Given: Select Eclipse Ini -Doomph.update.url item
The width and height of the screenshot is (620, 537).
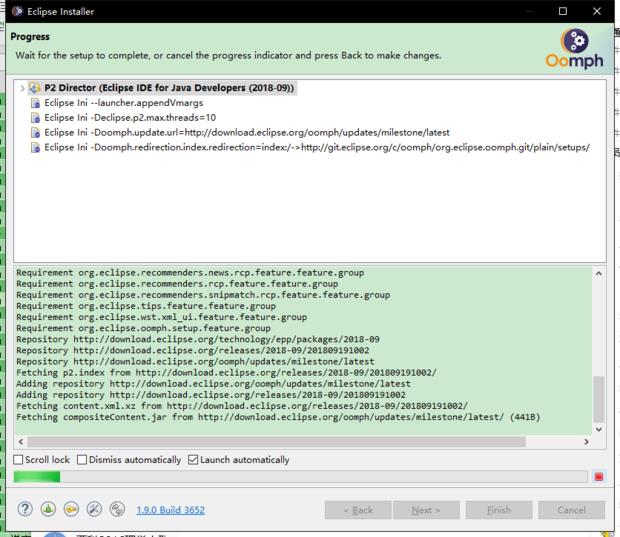Looking at the screenshot, I should coord(246,132).
